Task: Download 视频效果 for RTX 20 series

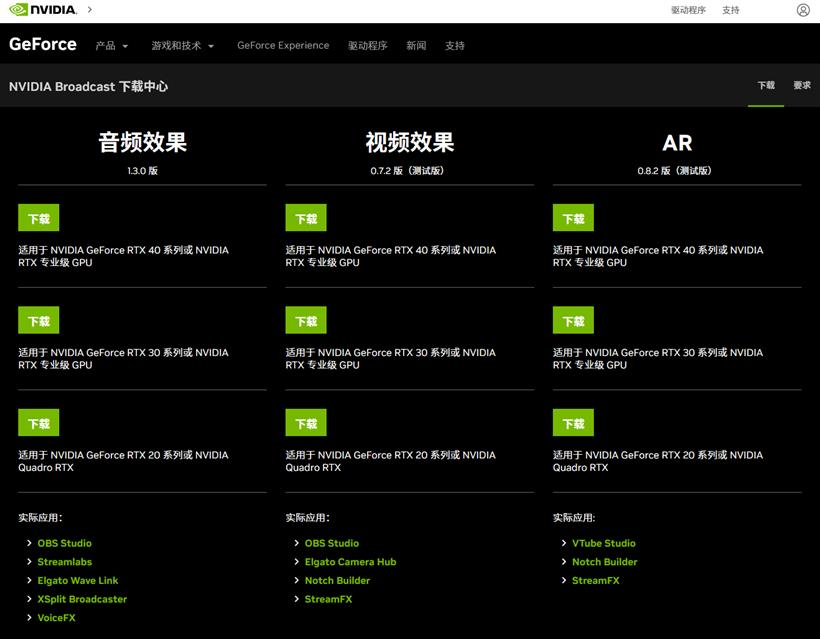Action: point(306,423)
